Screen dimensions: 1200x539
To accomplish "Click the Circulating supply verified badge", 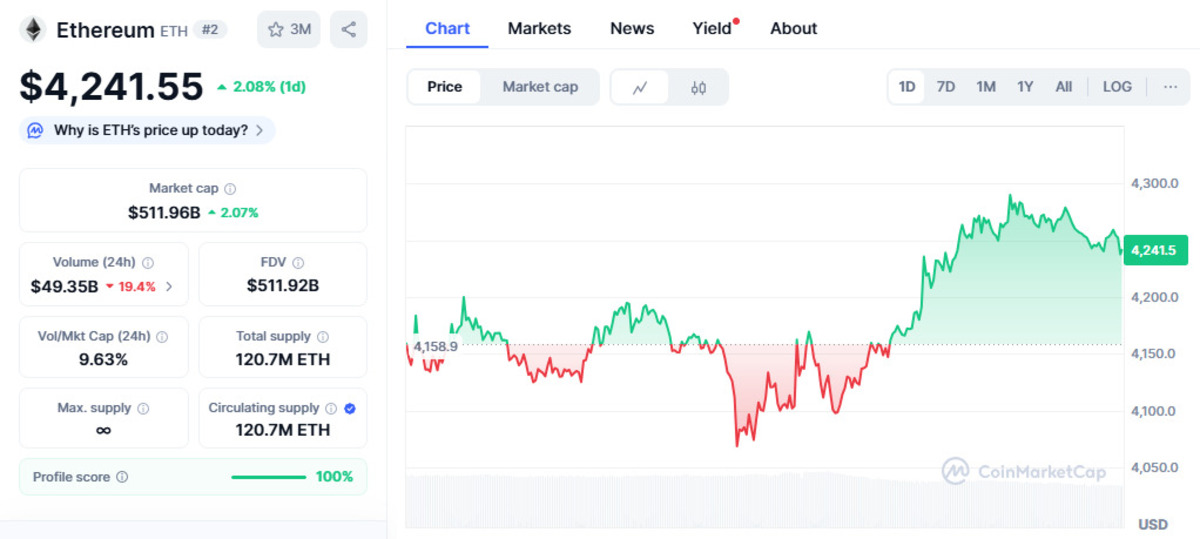I will pos(350,408).
